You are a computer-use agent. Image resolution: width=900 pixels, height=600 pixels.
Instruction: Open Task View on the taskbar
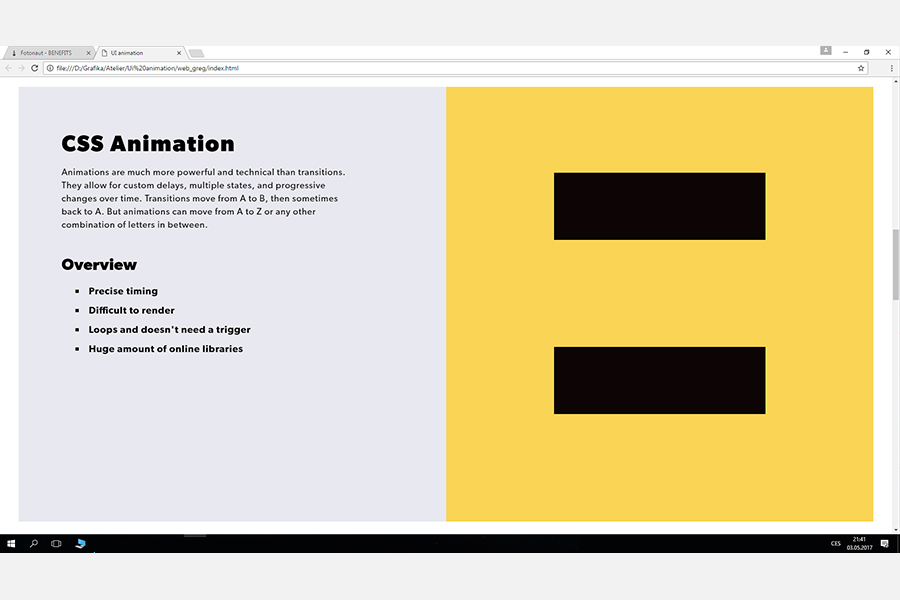(x=56, y=543)
